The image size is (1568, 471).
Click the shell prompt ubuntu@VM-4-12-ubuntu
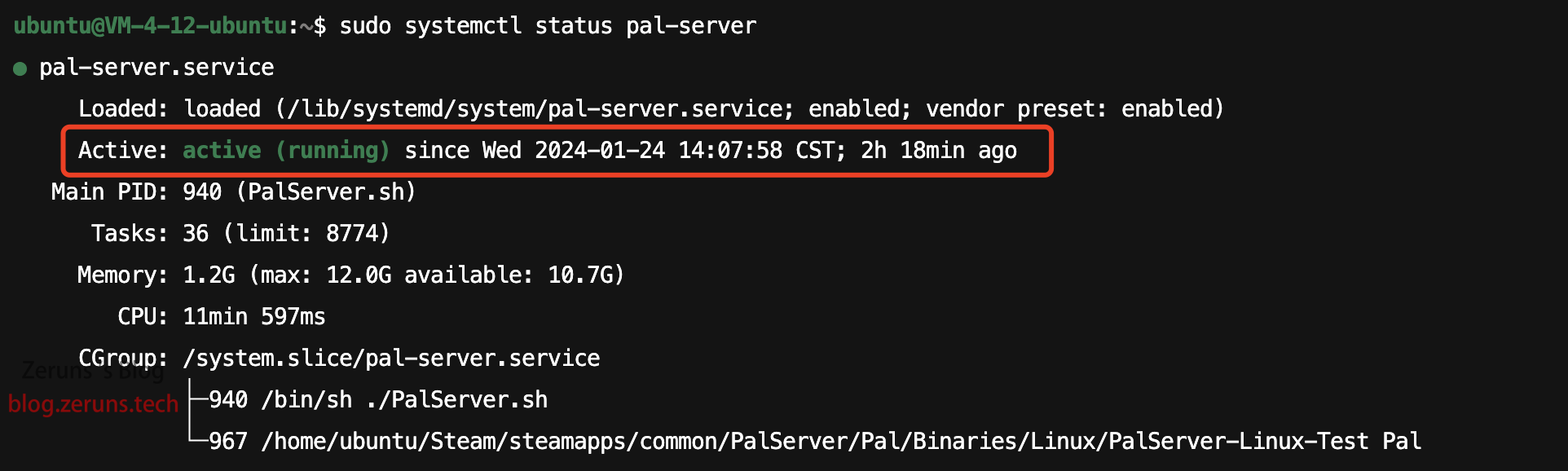(150, 26)
